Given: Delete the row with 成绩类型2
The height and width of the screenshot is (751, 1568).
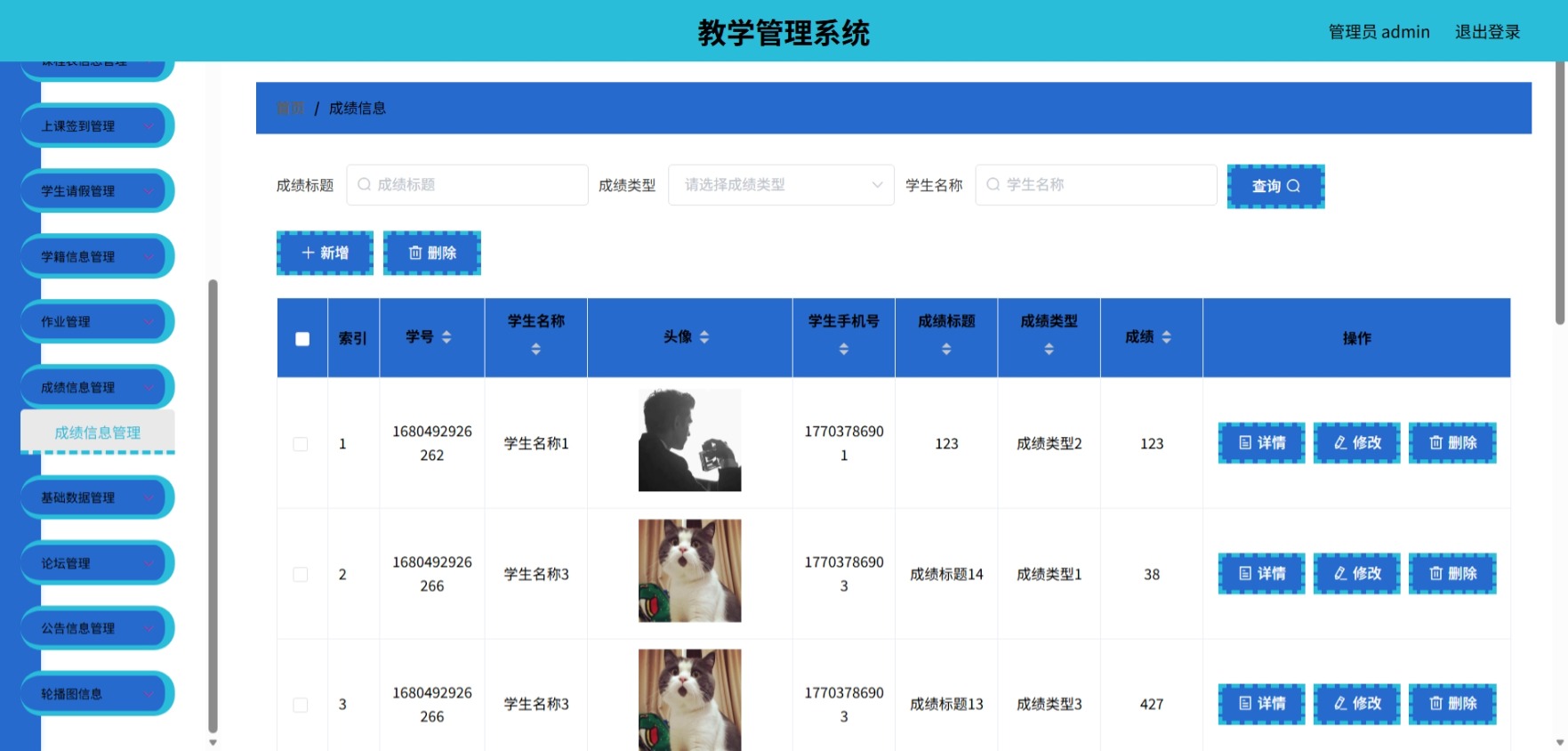Looking at the screenshot, I should coord(1452,443).
